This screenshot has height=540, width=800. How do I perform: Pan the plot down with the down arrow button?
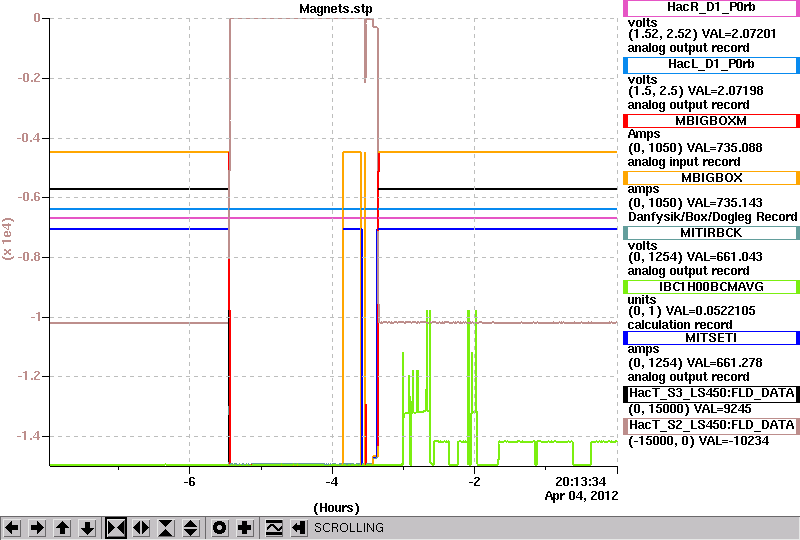click(x=88, y=528)
